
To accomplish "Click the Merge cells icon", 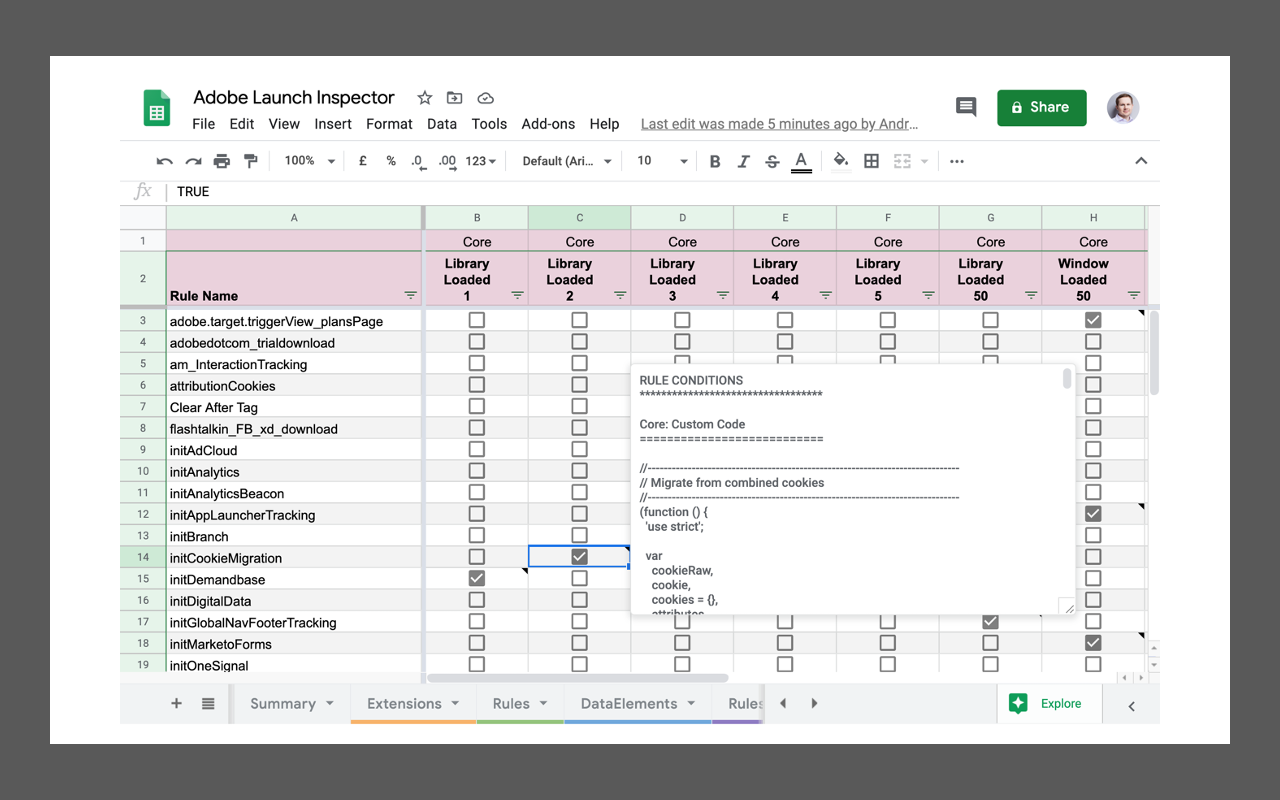I will 902,161.
